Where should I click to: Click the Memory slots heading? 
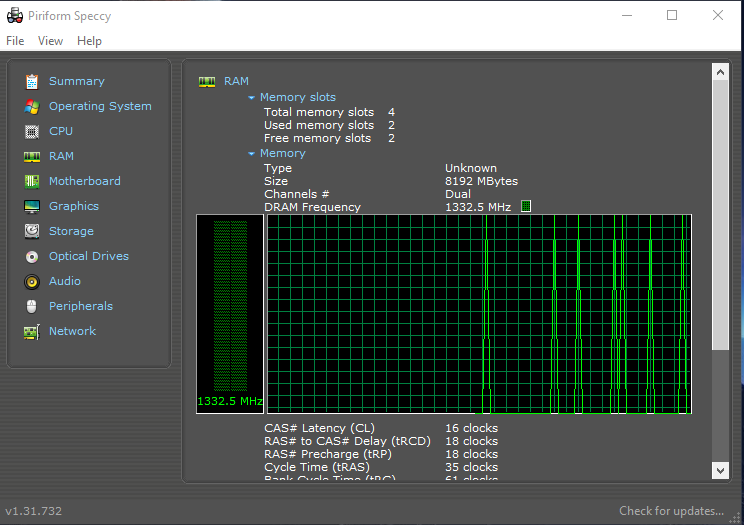(298, 97)
